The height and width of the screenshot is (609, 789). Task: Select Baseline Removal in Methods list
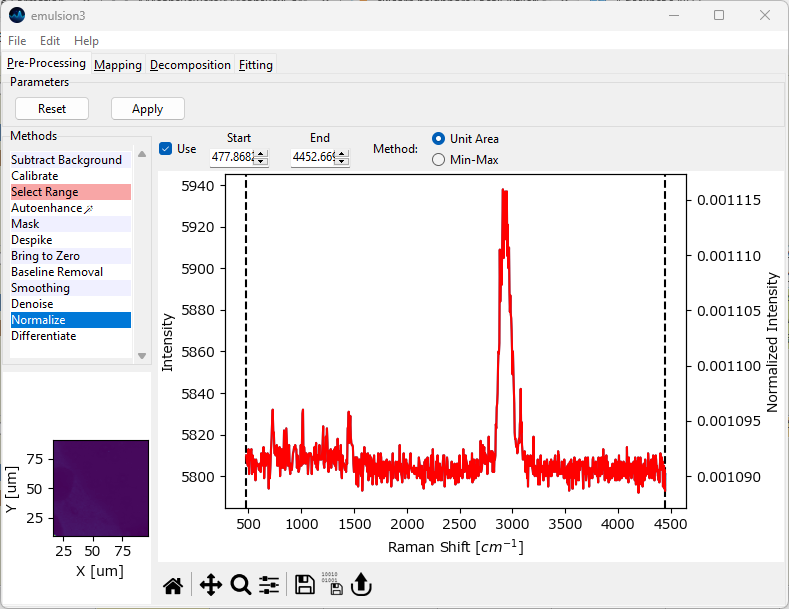(57, 272)
